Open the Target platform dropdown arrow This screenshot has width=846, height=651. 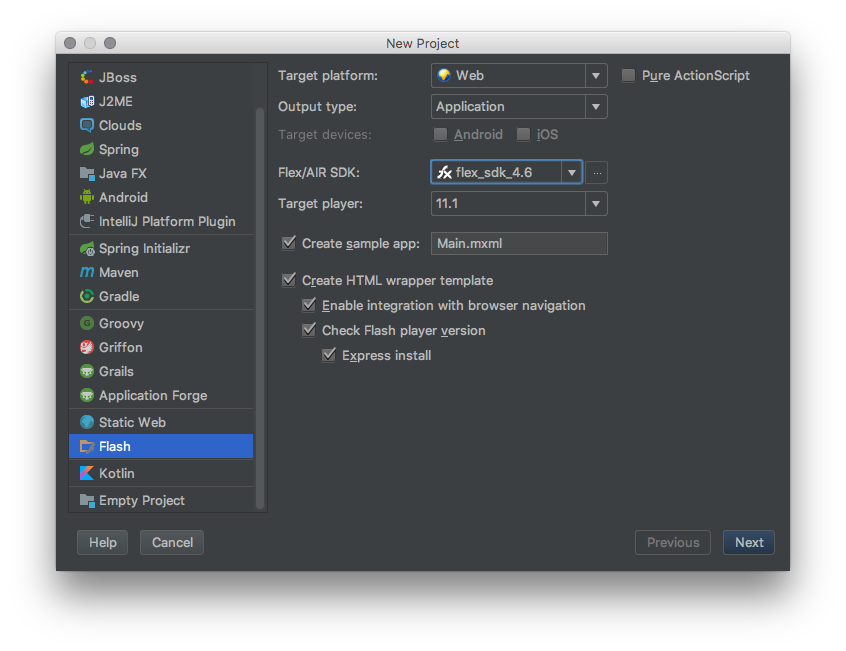[x=596, y=76]
